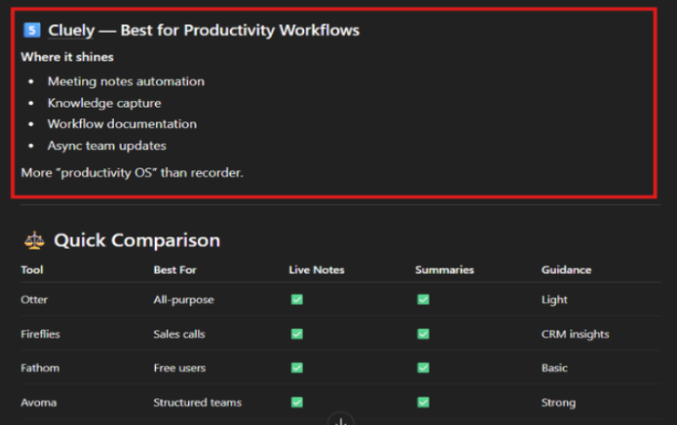The image size is (677, 425).
Task: Select the 'Quick Comparison' heading text
Action: 137,241
